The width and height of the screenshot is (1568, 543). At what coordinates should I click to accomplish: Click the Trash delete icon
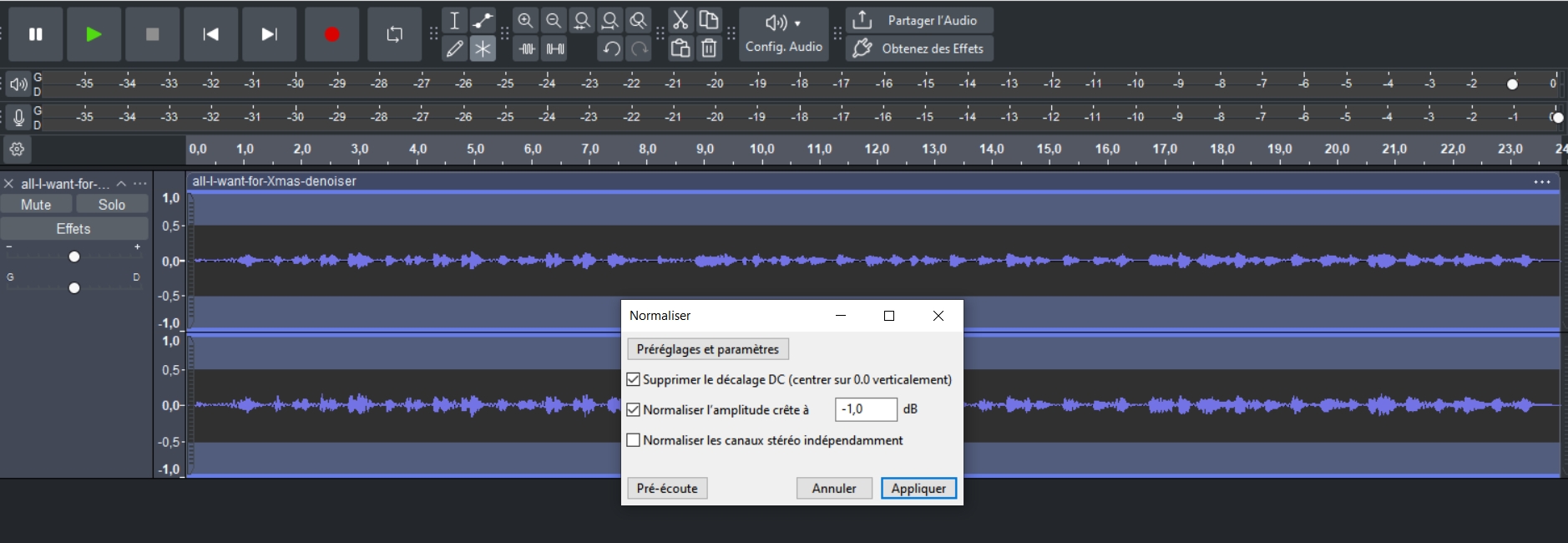[x=709, y=49]
